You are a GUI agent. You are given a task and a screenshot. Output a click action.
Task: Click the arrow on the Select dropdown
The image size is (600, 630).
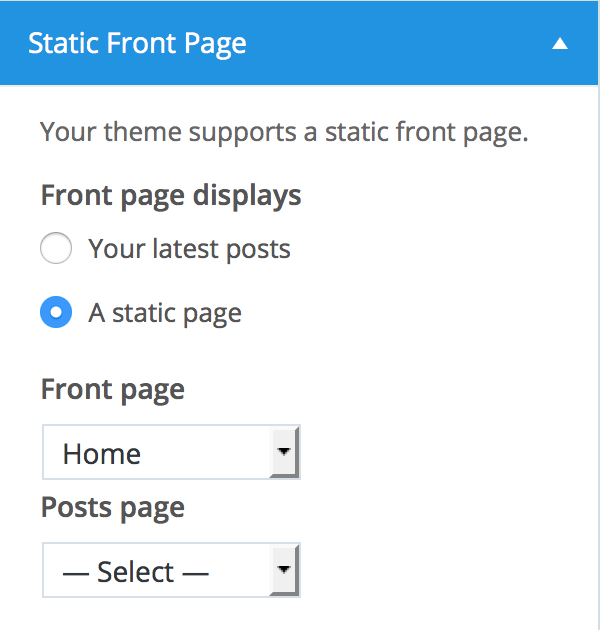pyautogui.click(x=285, y=570)
